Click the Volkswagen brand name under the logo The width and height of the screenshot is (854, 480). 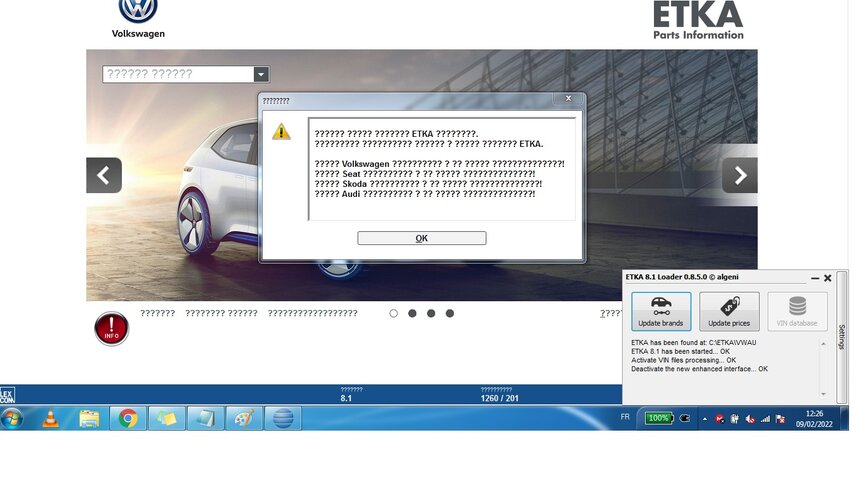click(138, 34)
